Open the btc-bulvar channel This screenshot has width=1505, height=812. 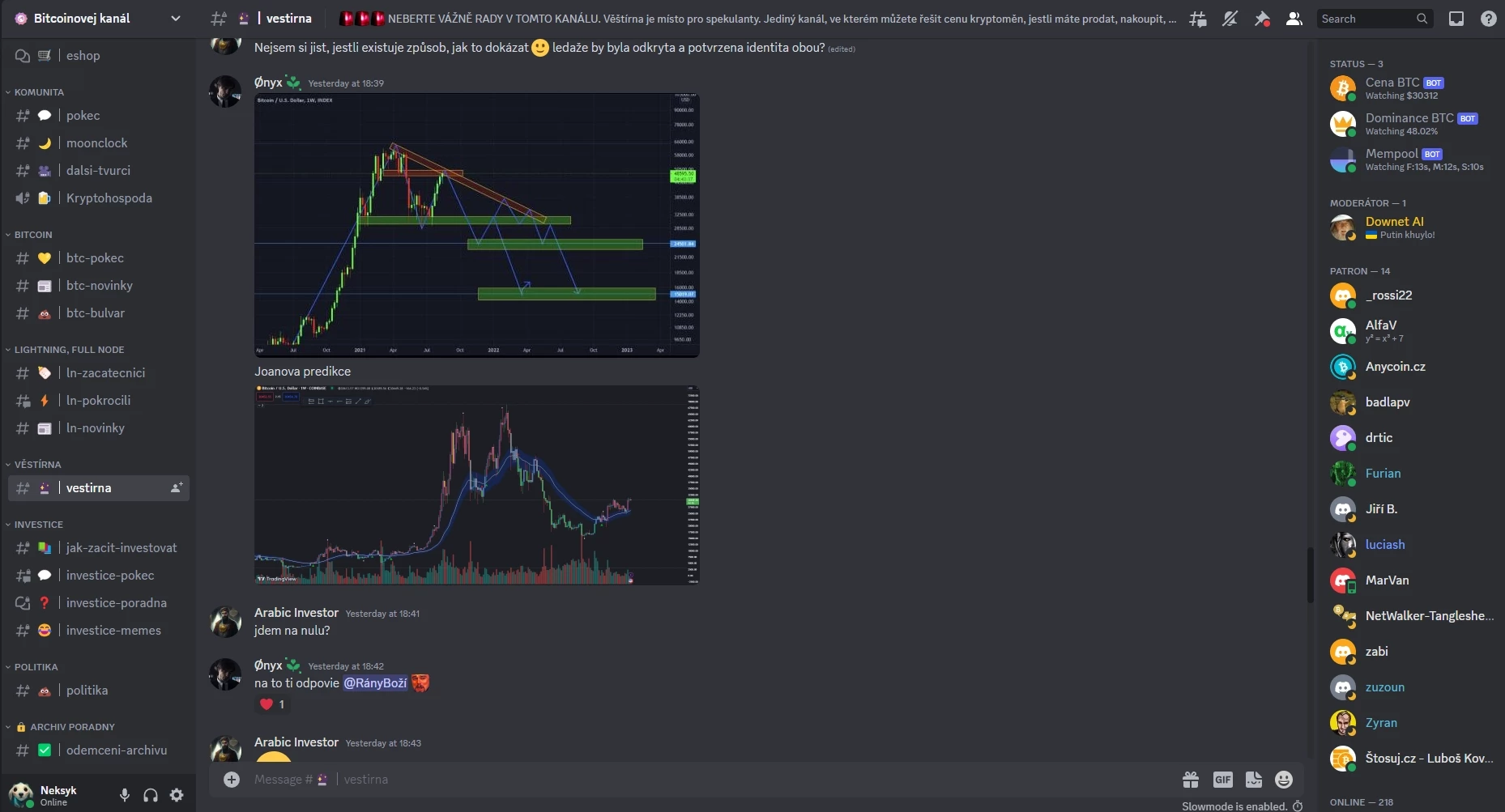coord(99,313)
